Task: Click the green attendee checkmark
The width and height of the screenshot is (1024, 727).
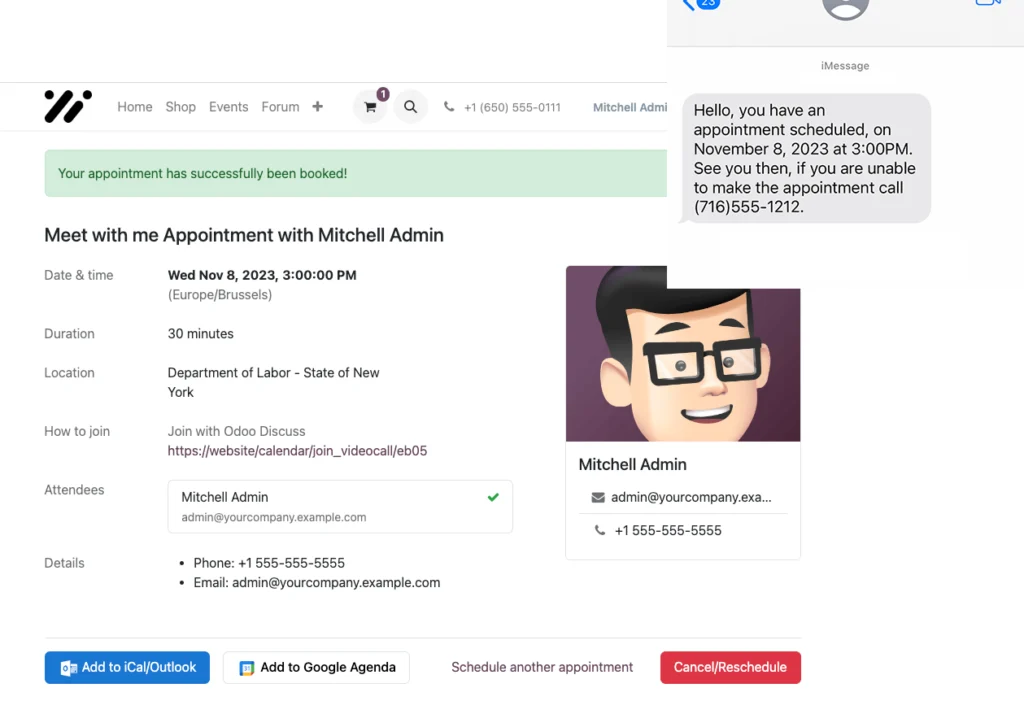Action: tap(493, 497)
